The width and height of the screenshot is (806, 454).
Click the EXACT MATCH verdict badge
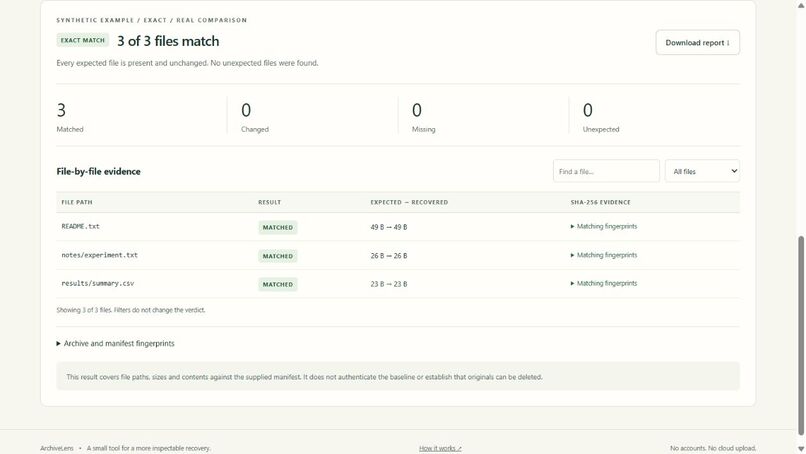click(x=83, y=40)
